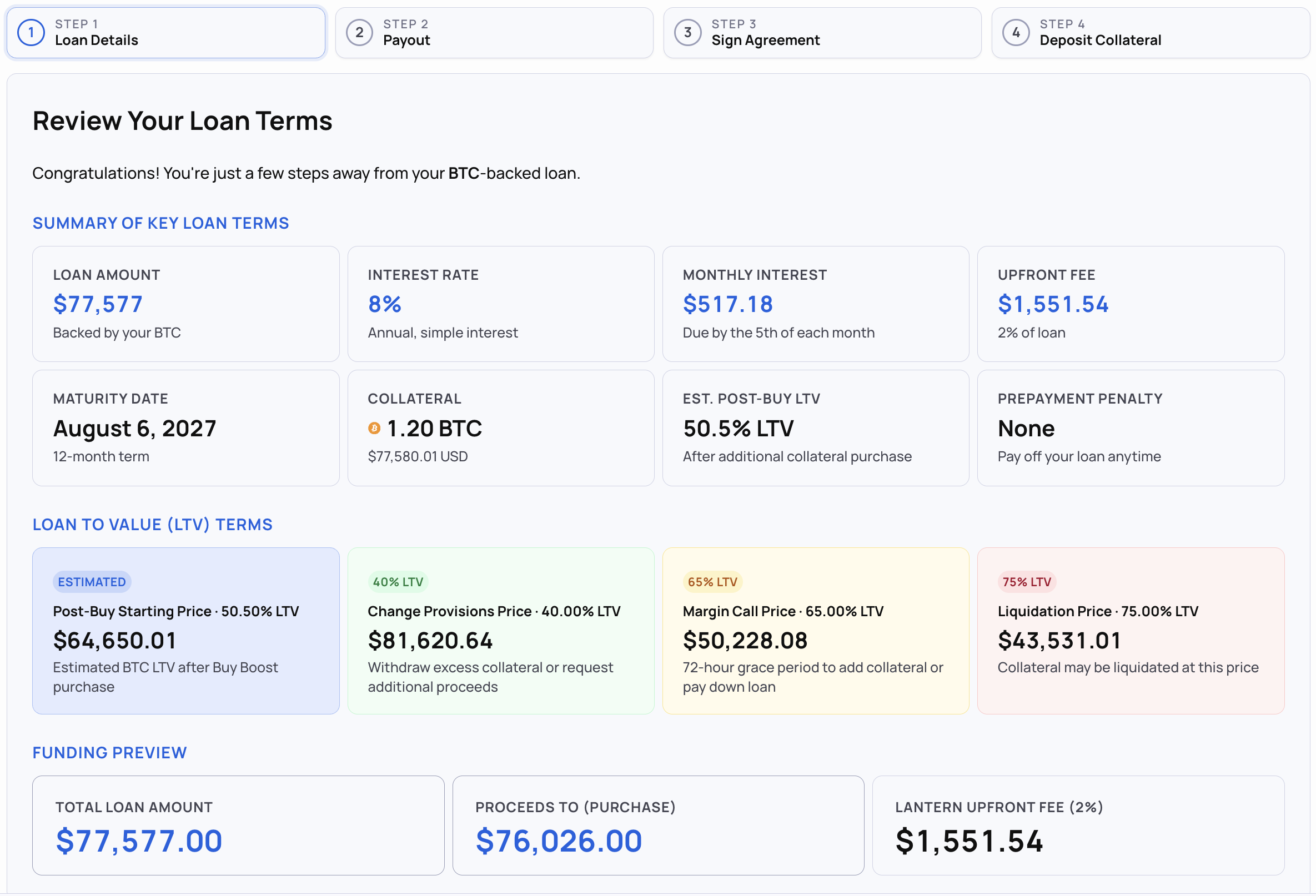Click the Maturity Date August 6, 2027 card
Image resolution: width=1316 pixels, height=896 pixels.
(x=185, y=428)
